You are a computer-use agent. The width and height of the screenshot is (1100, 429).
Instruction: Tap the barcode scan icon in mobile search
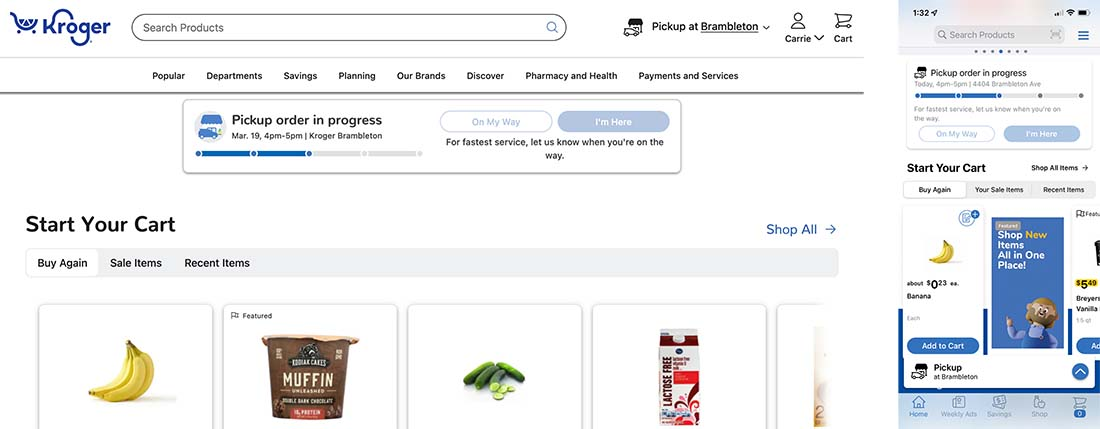pyautogui.click(x=1055, y=34)
